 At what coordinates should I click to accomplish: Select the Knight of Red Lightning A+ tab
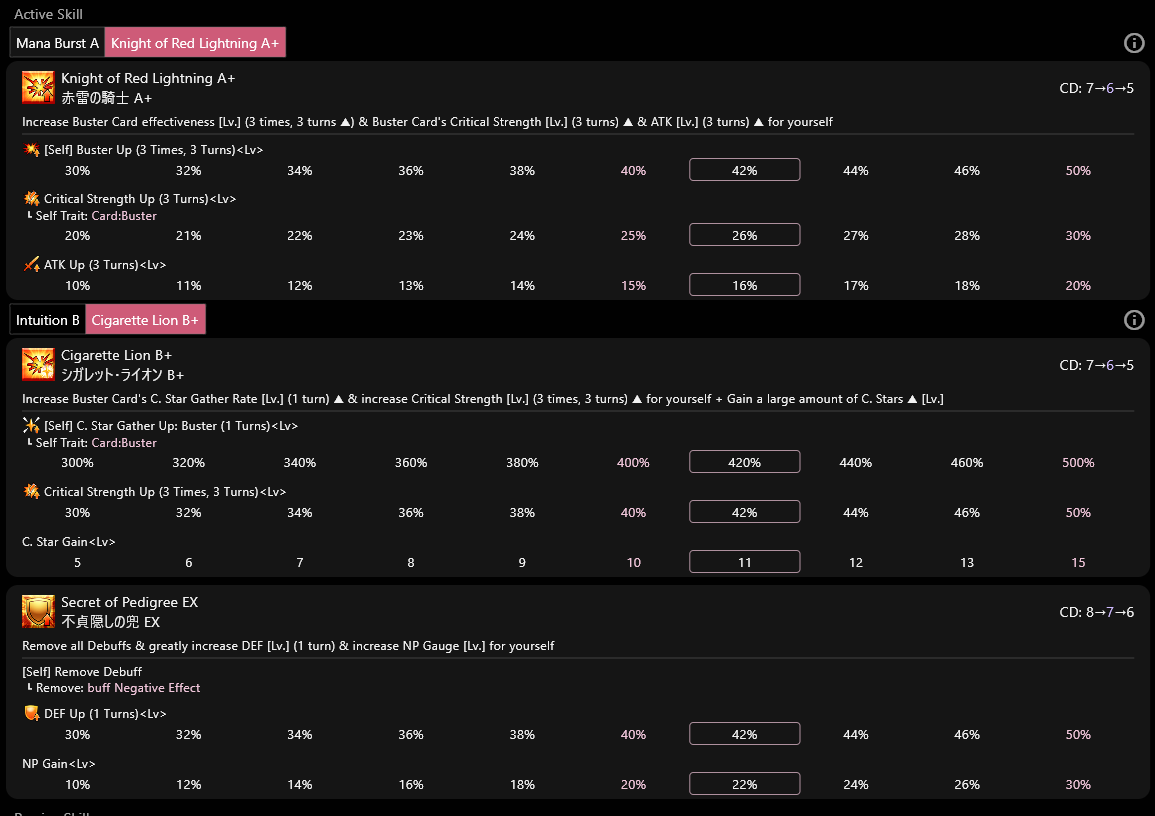click(195, 43)
